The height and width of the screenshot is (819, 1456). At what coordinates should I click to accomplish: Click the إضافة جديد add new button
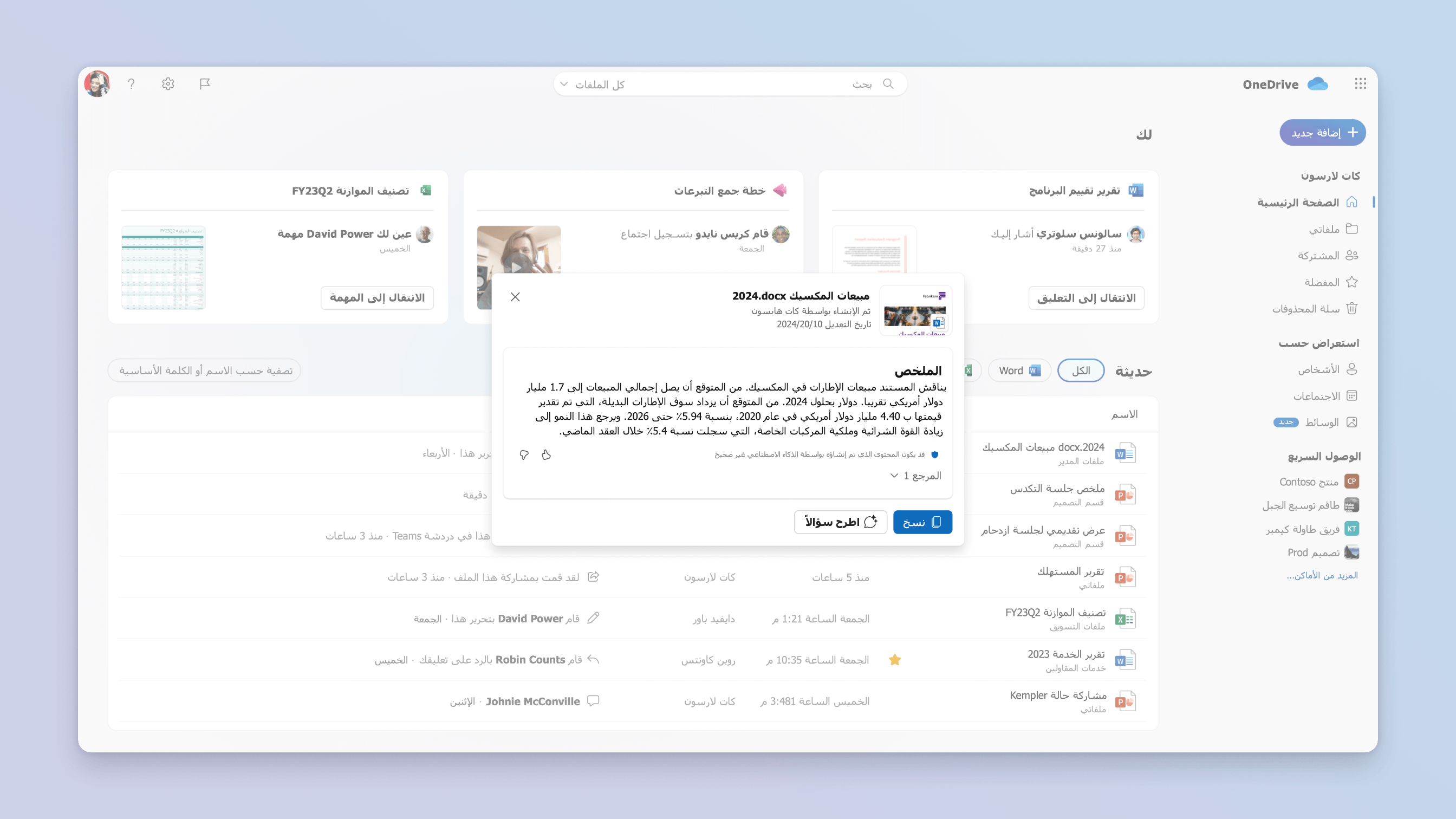tap(1322, 132)
